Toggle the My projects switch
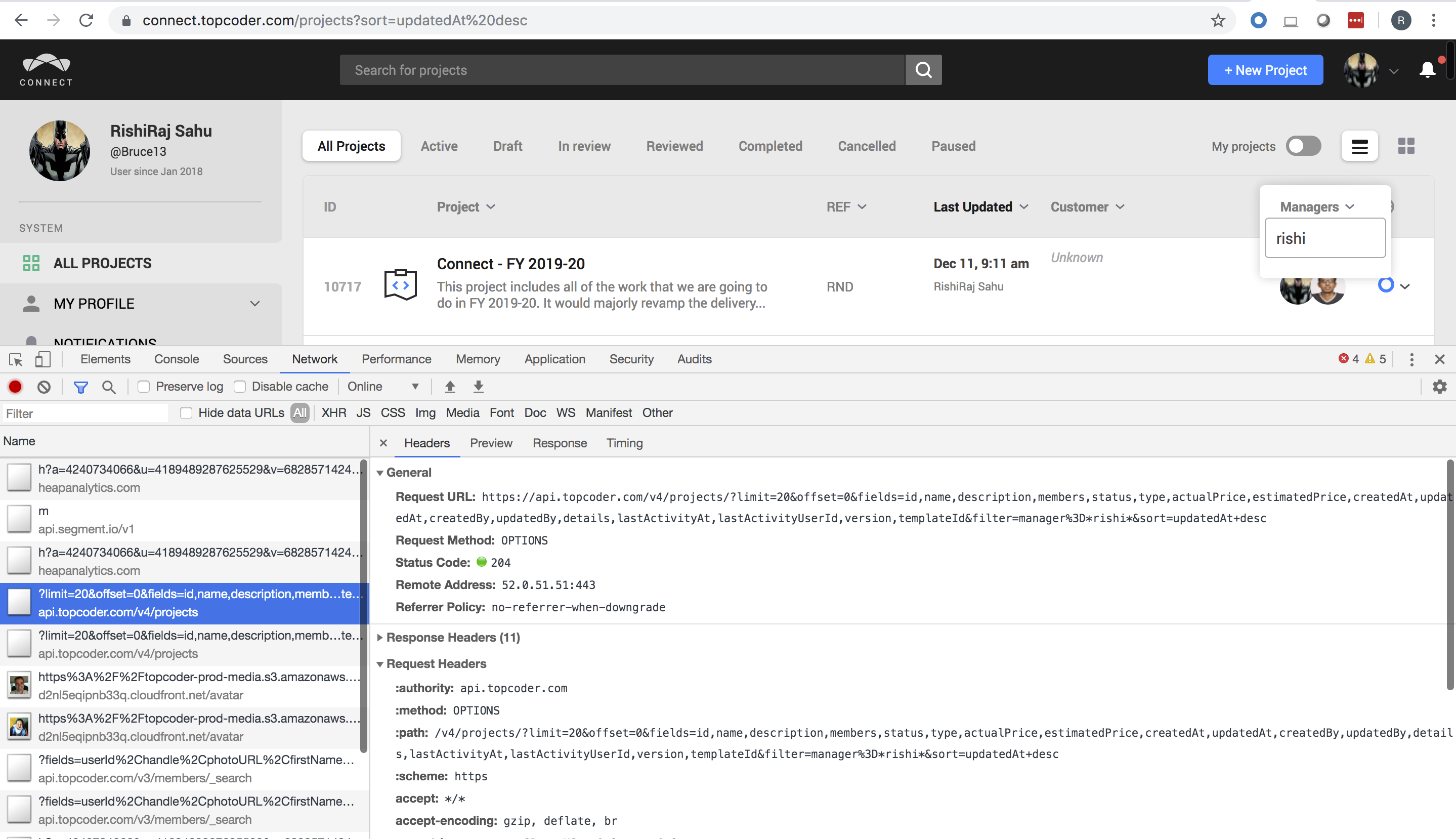 1304,146
